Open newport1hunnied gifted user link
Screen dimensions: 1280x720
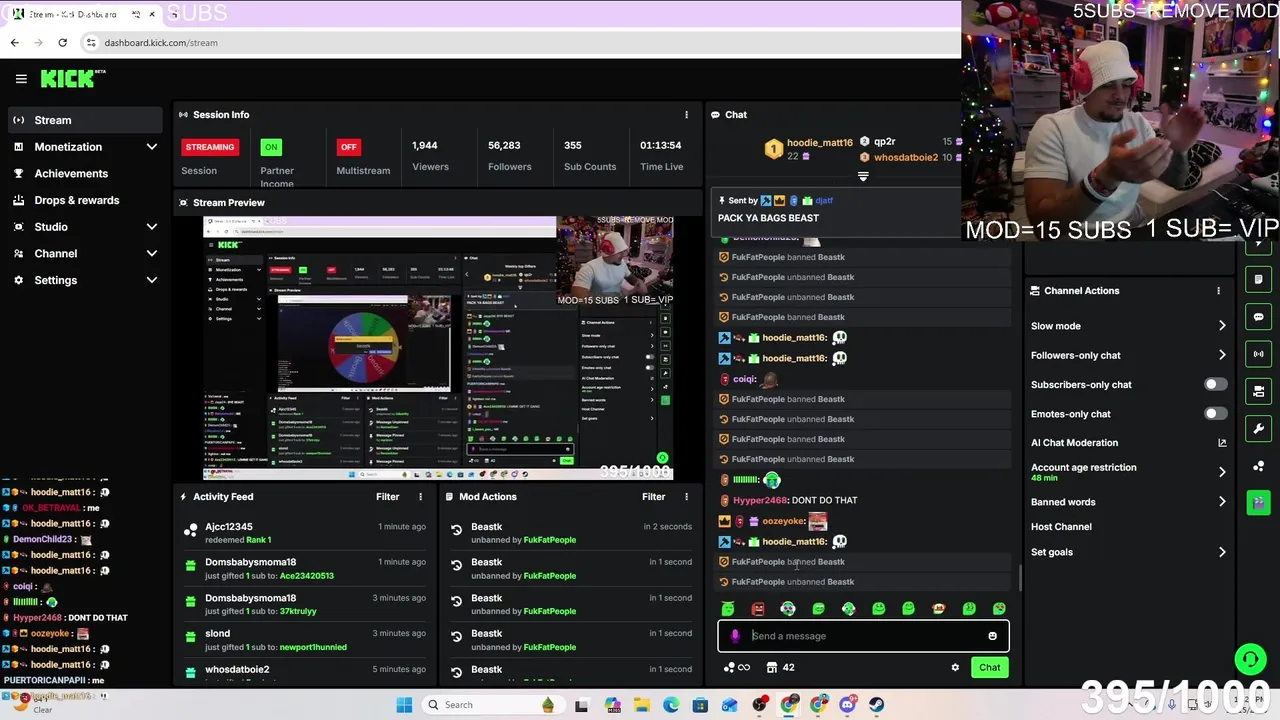point(313,647)
